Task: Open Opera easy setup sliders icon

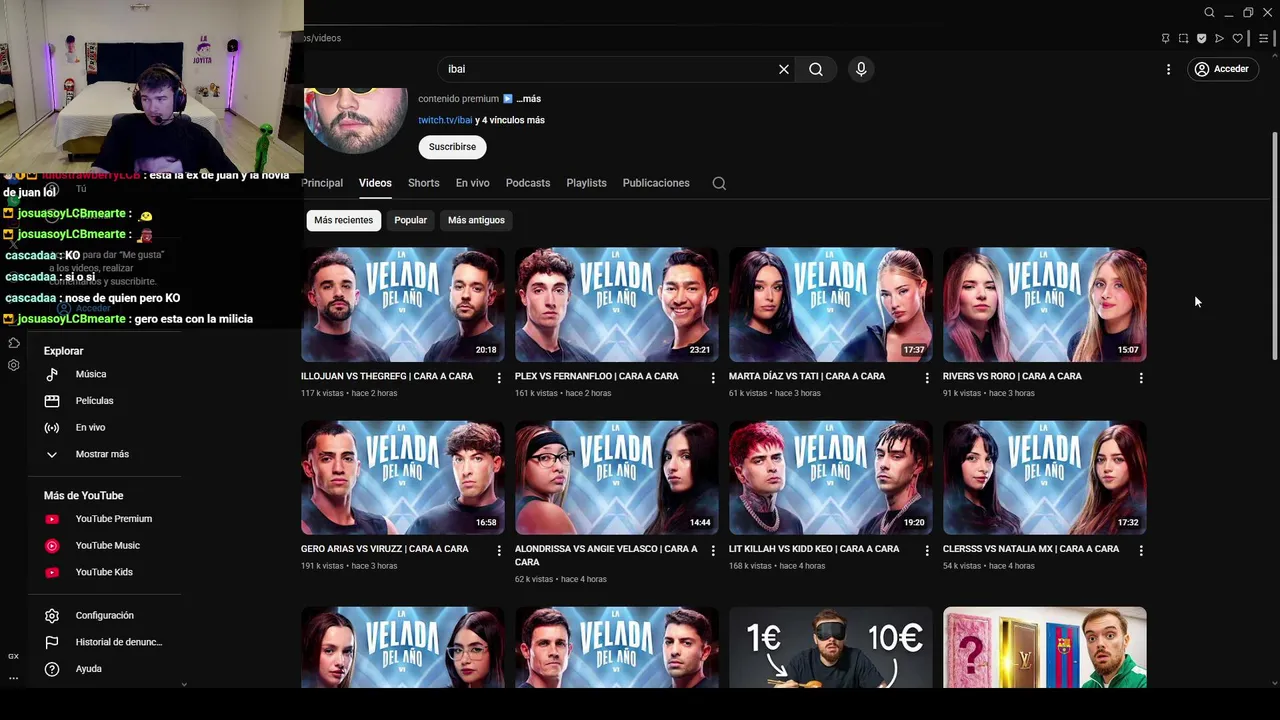Action: (1264, 39)
